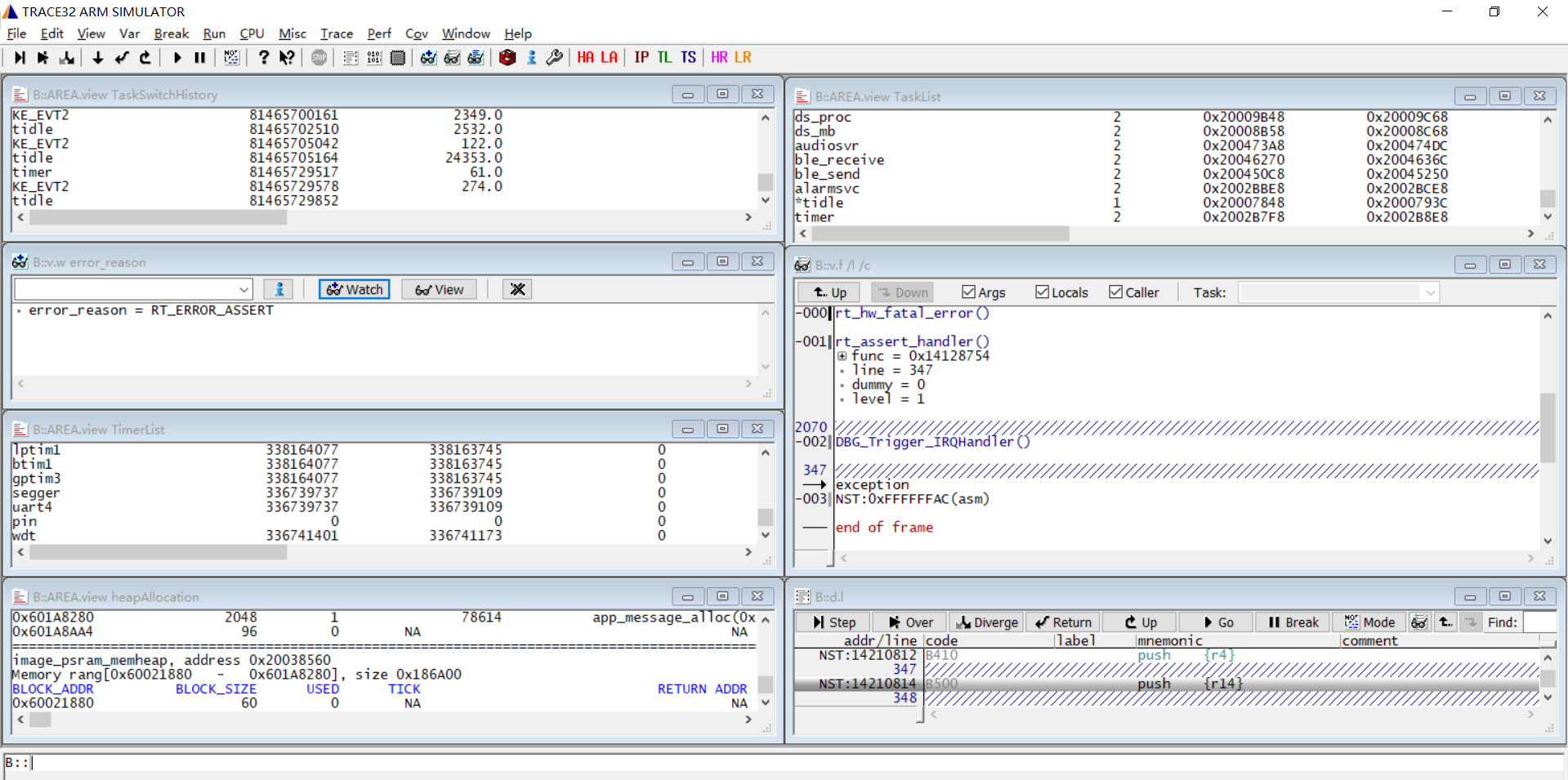Click the Watch button in error_reason window
The width and height of the screenshot is (1568, 780).
355,289
